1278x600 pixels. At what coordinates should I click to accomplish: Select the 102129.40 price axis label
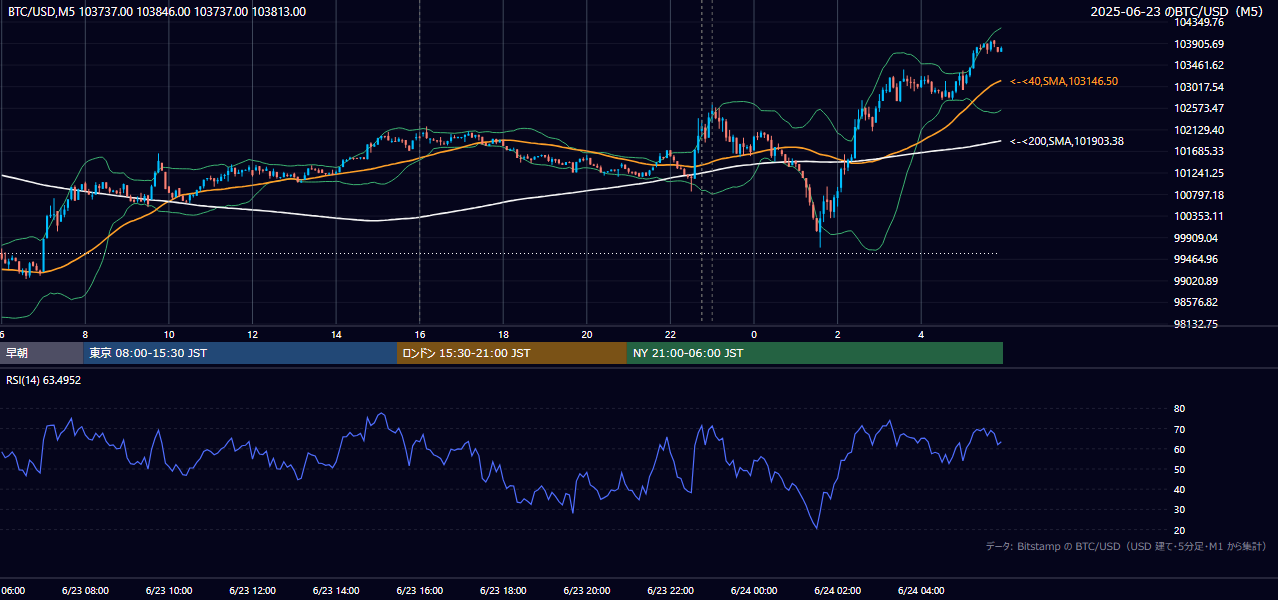coord(1201,130)
